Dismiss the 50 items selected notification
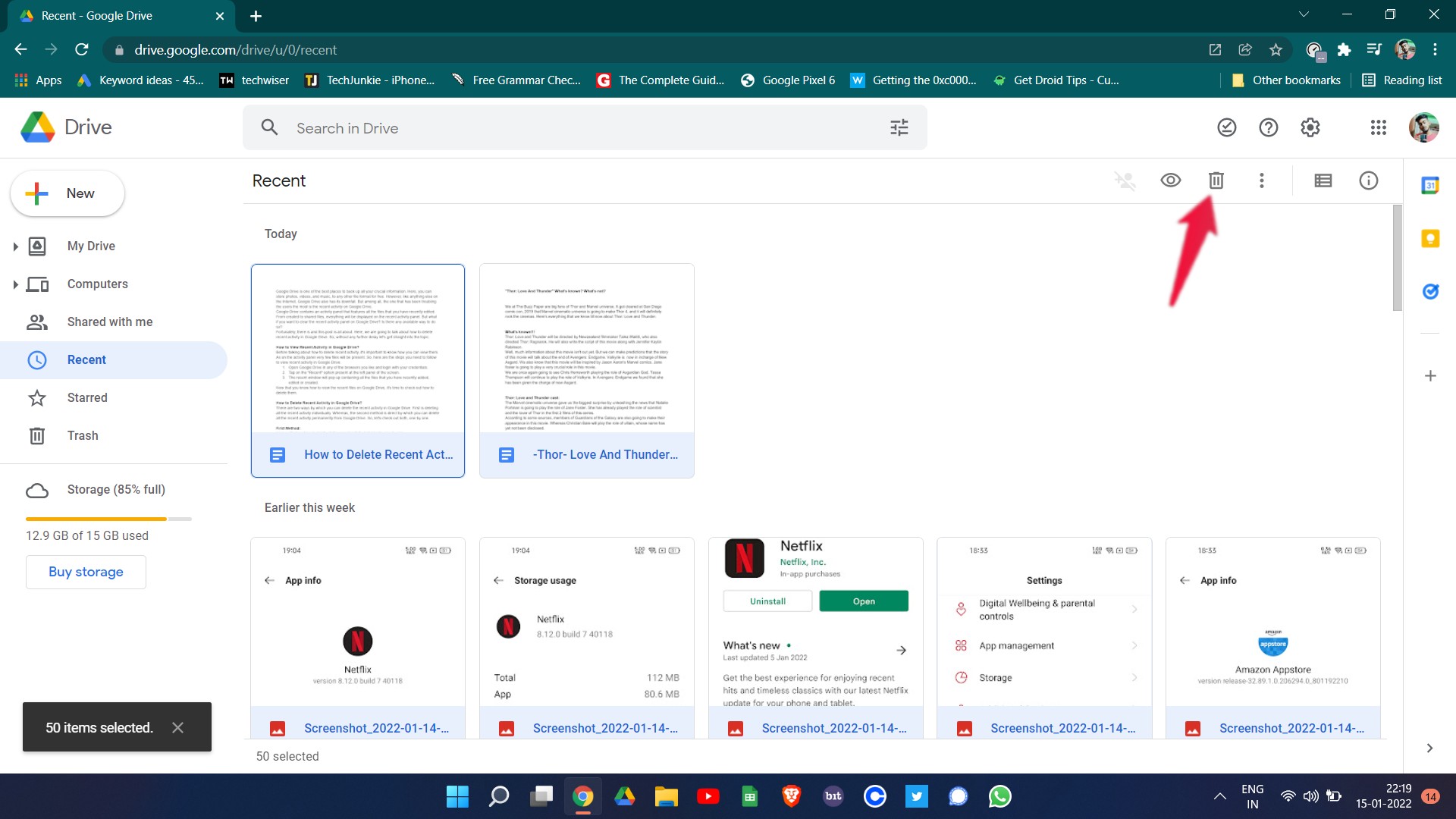This screenshot has height=819, width=1456. 178,727
